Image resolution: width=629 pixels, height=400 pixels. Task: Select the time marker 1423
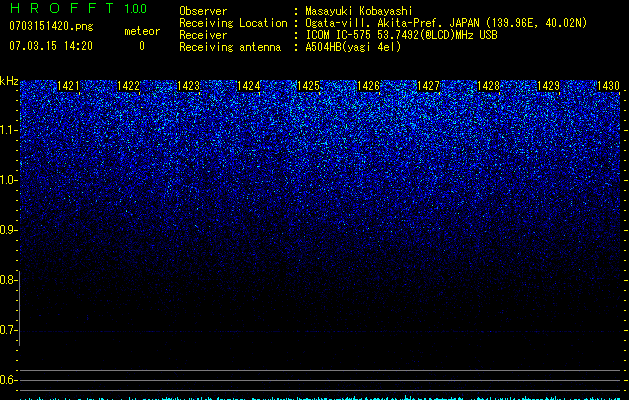188,86
